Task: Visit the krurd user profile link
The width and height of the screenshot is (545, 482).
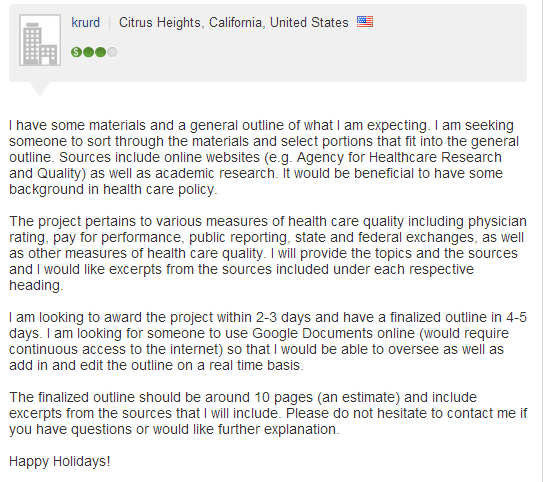Action: point(86,23)
